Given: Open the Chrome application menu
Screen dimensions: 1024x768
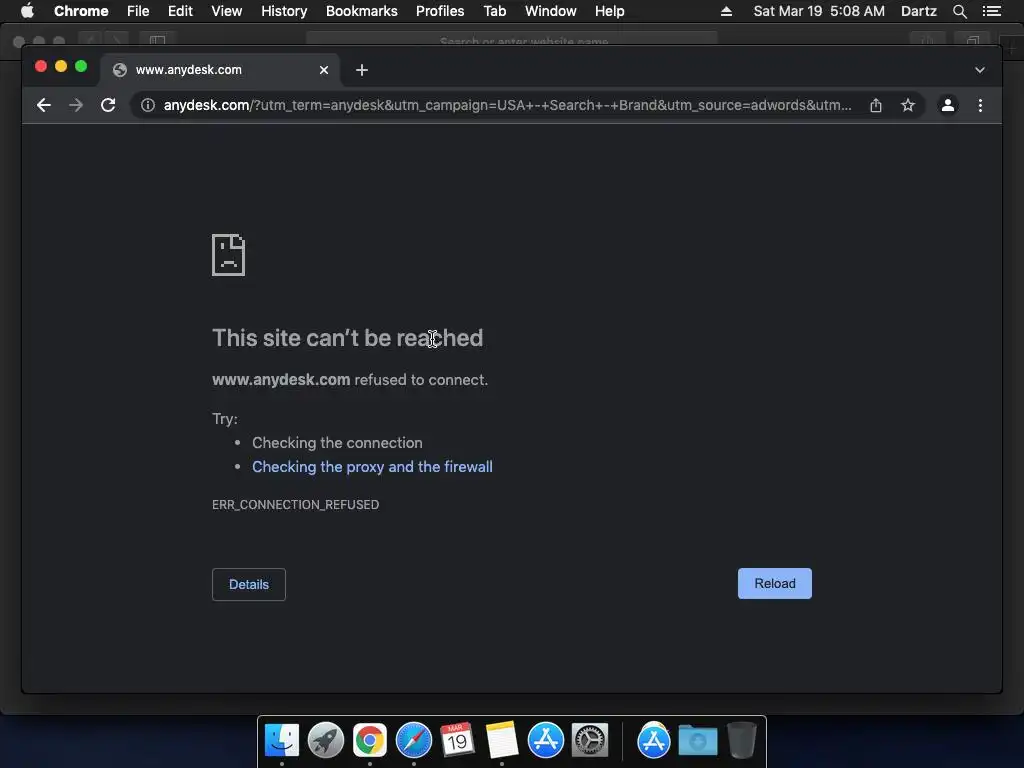Looking at the screenshot, I should click(x=81, y=11).
